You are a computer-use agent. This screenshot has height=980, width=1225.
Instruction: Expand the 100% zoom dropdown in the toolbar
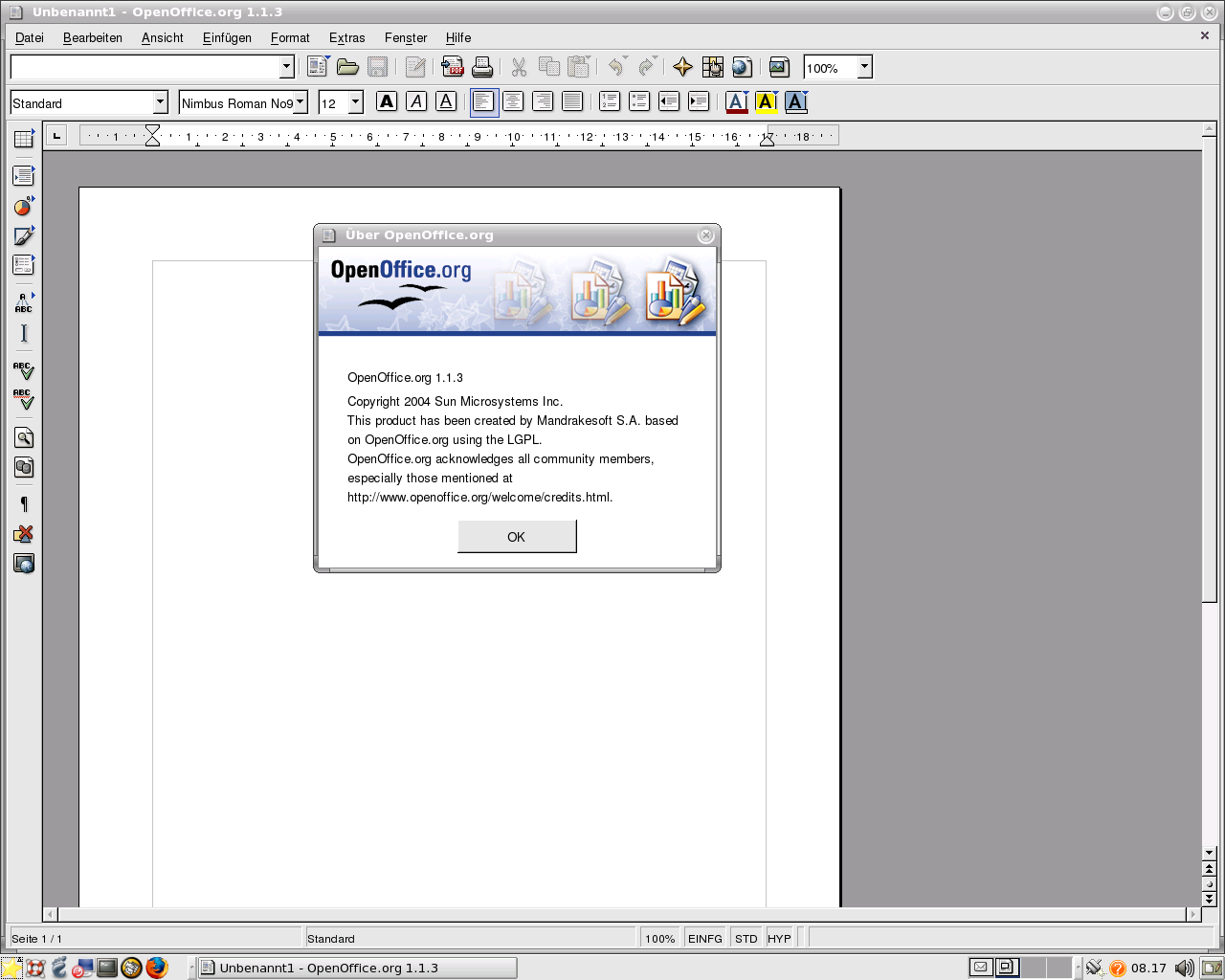pyautogui.click(x=864, y=67)
